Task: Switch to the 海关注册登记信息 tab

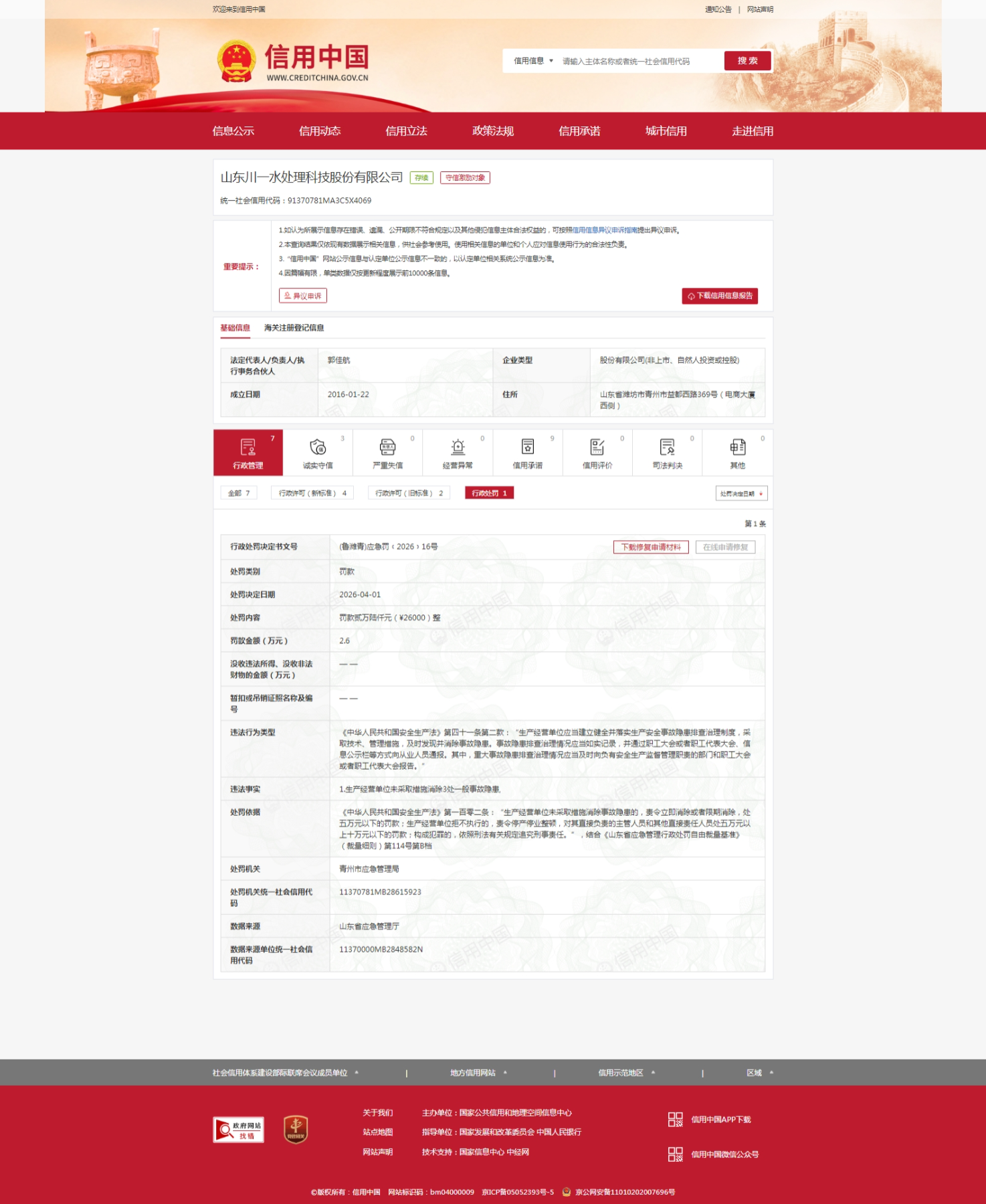Action: (294, 328)
